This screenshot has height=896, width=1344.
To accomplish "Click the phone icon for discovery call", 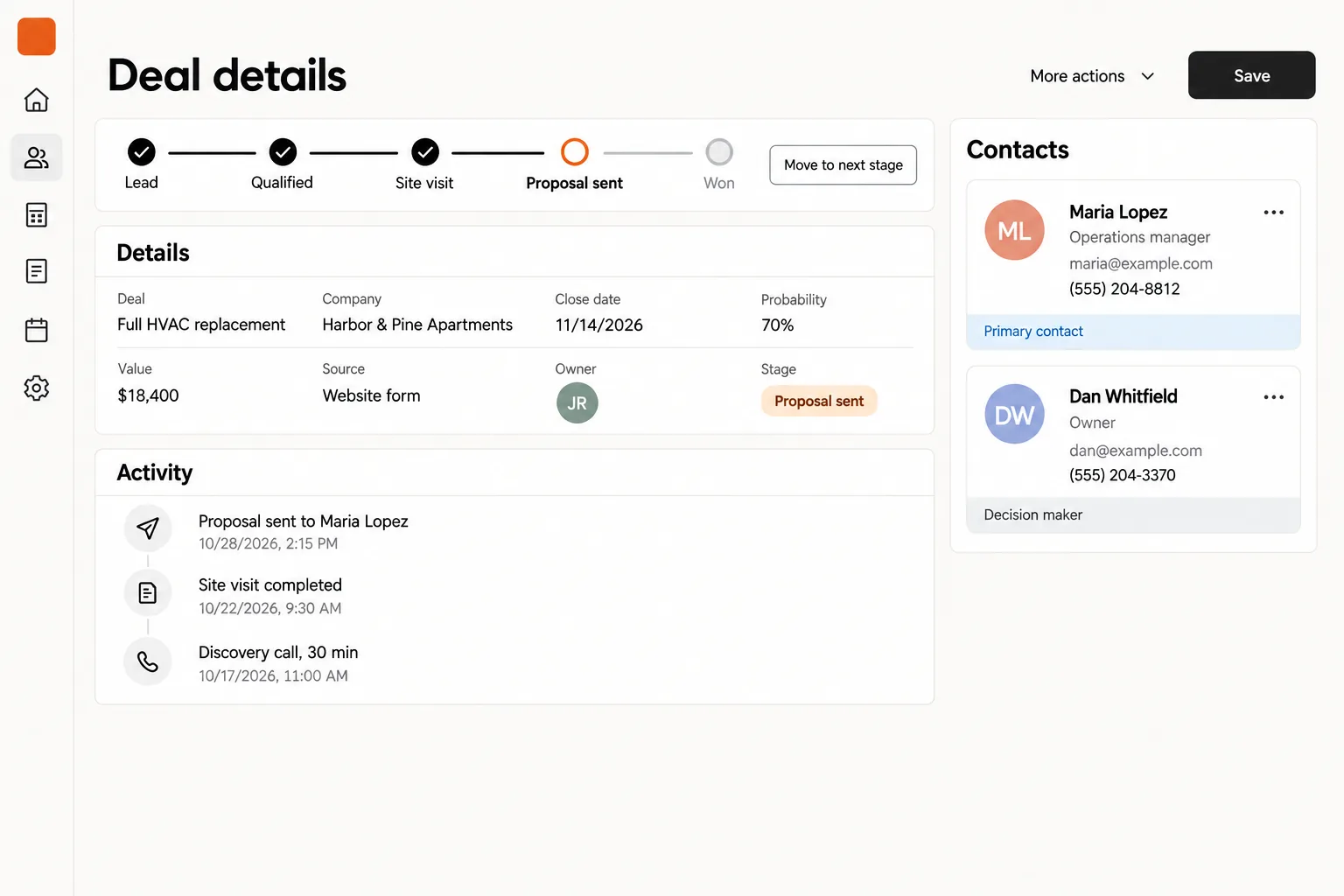I will 148,661.
